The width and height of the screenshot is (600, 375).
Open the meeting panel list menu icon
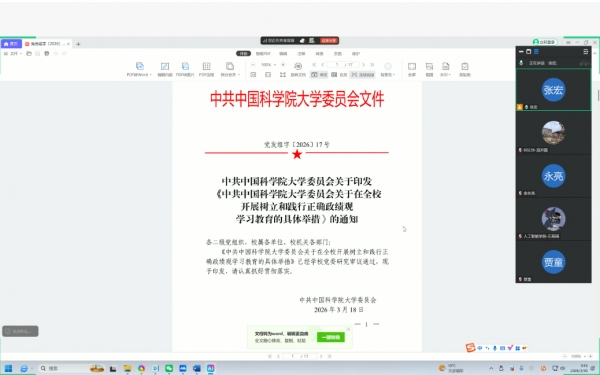[x=585, y=51]
